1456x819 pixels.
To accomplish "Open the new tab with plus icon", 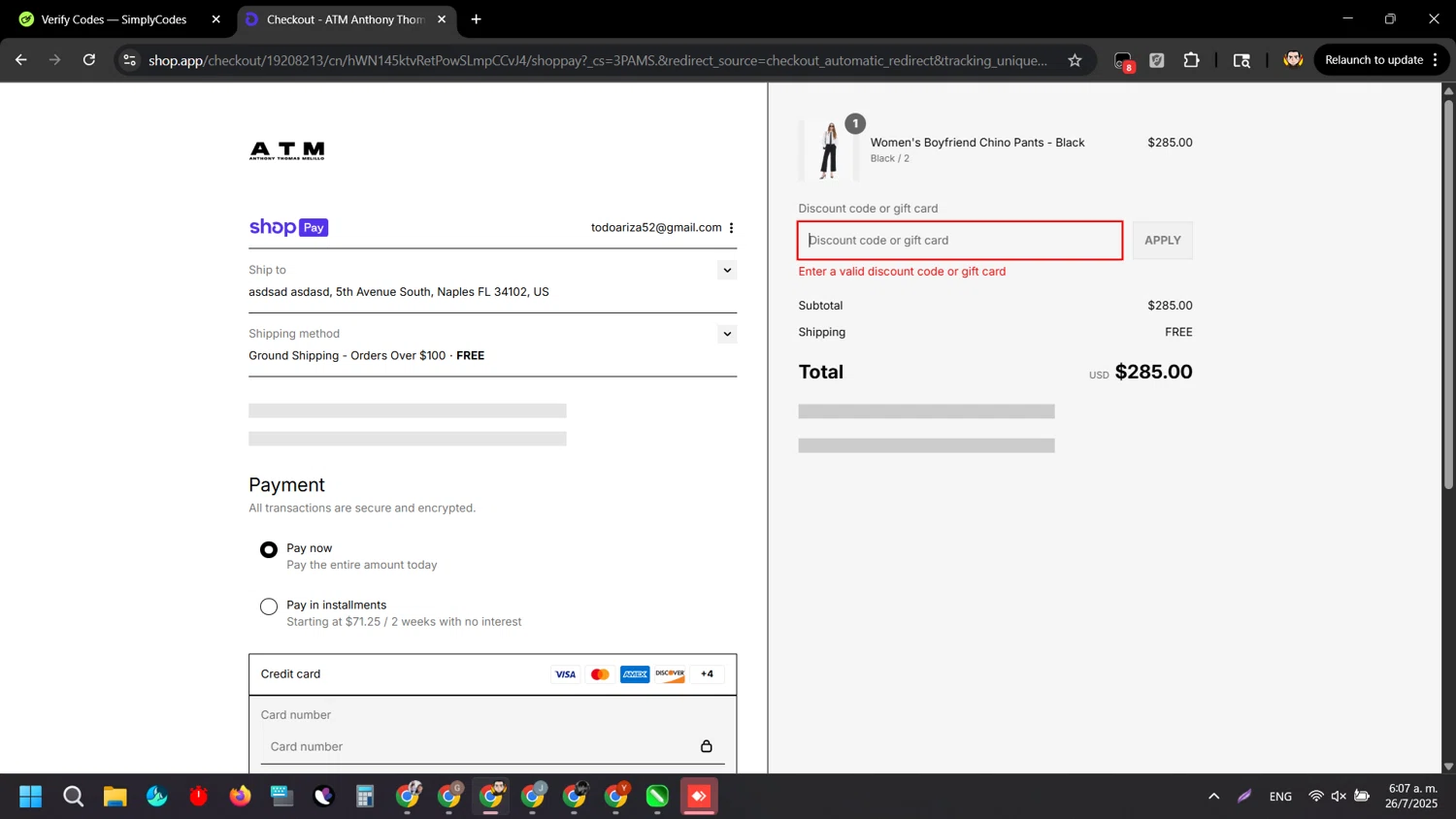I will pyautogui.click(x=476, y=19).
